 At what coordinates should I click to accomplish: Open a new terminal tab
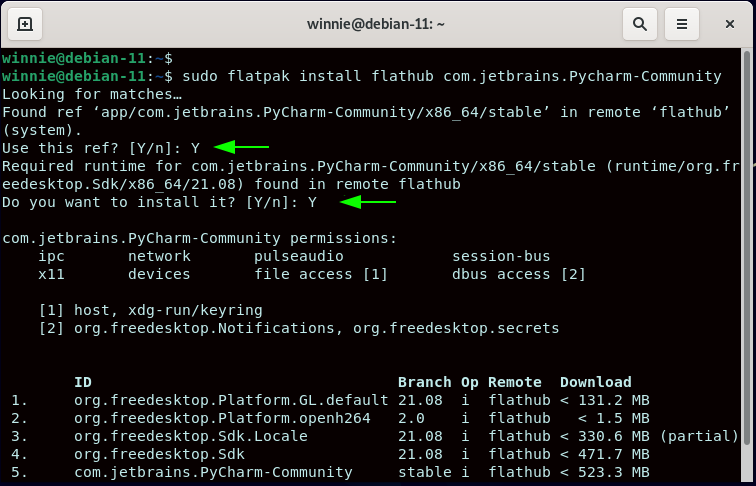24,23
